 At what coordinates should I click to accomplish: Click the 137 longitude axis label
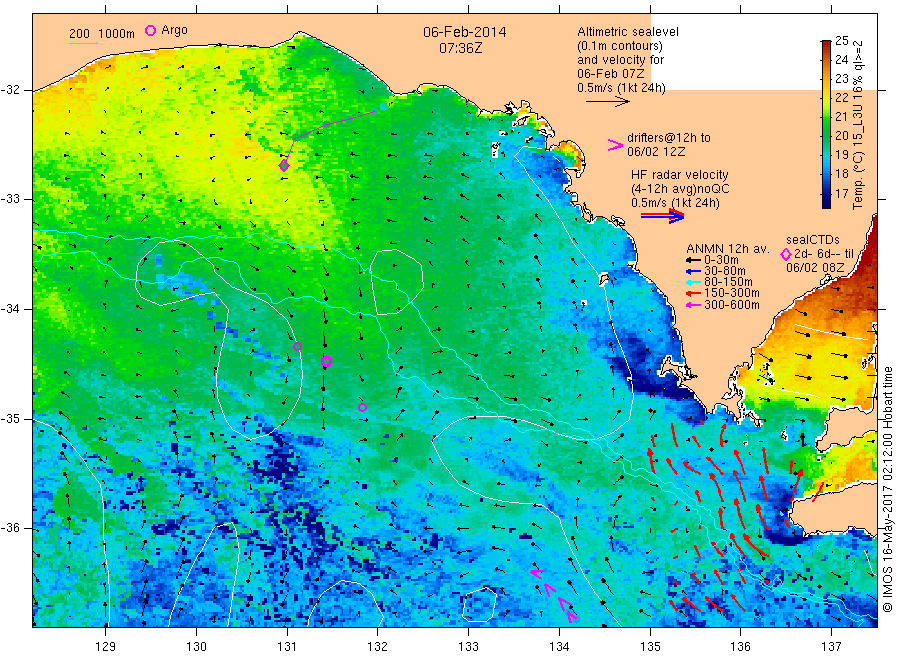point(831,647)
